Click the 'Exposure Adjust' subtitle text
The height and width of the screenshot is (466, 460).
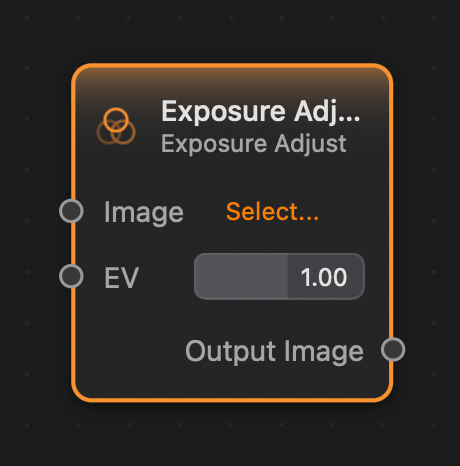tap(254, 144)
